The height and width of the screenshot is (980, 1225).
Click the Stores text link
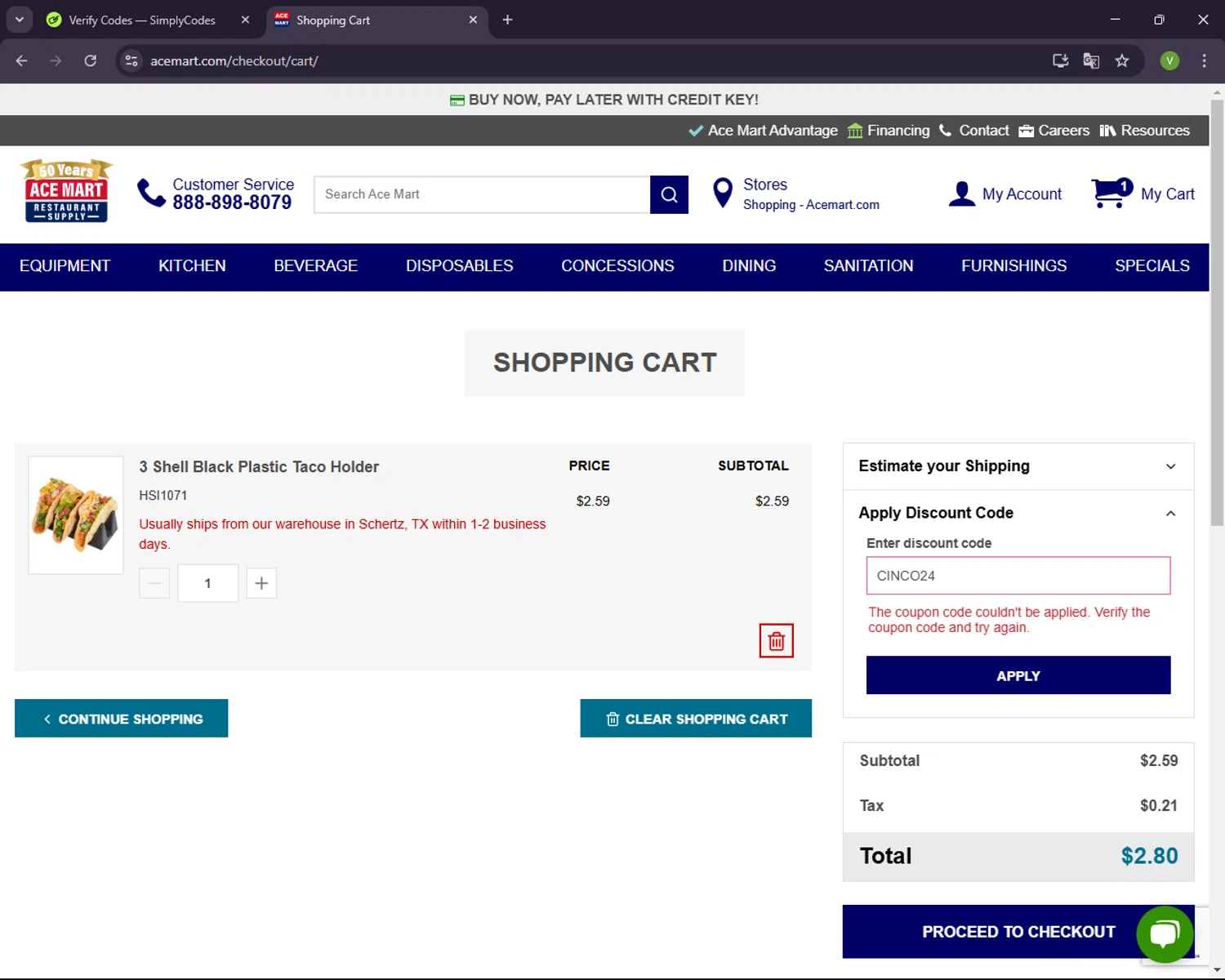[x=765, y=185]
